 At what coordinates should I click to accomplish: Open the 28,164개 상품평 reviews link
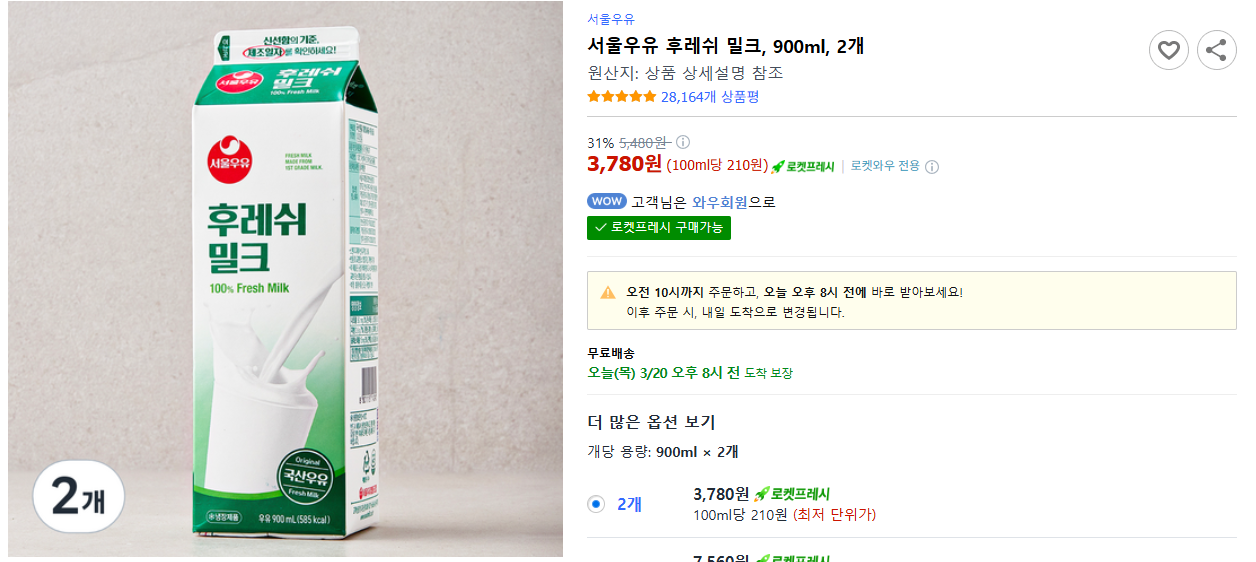coord(710,97)
